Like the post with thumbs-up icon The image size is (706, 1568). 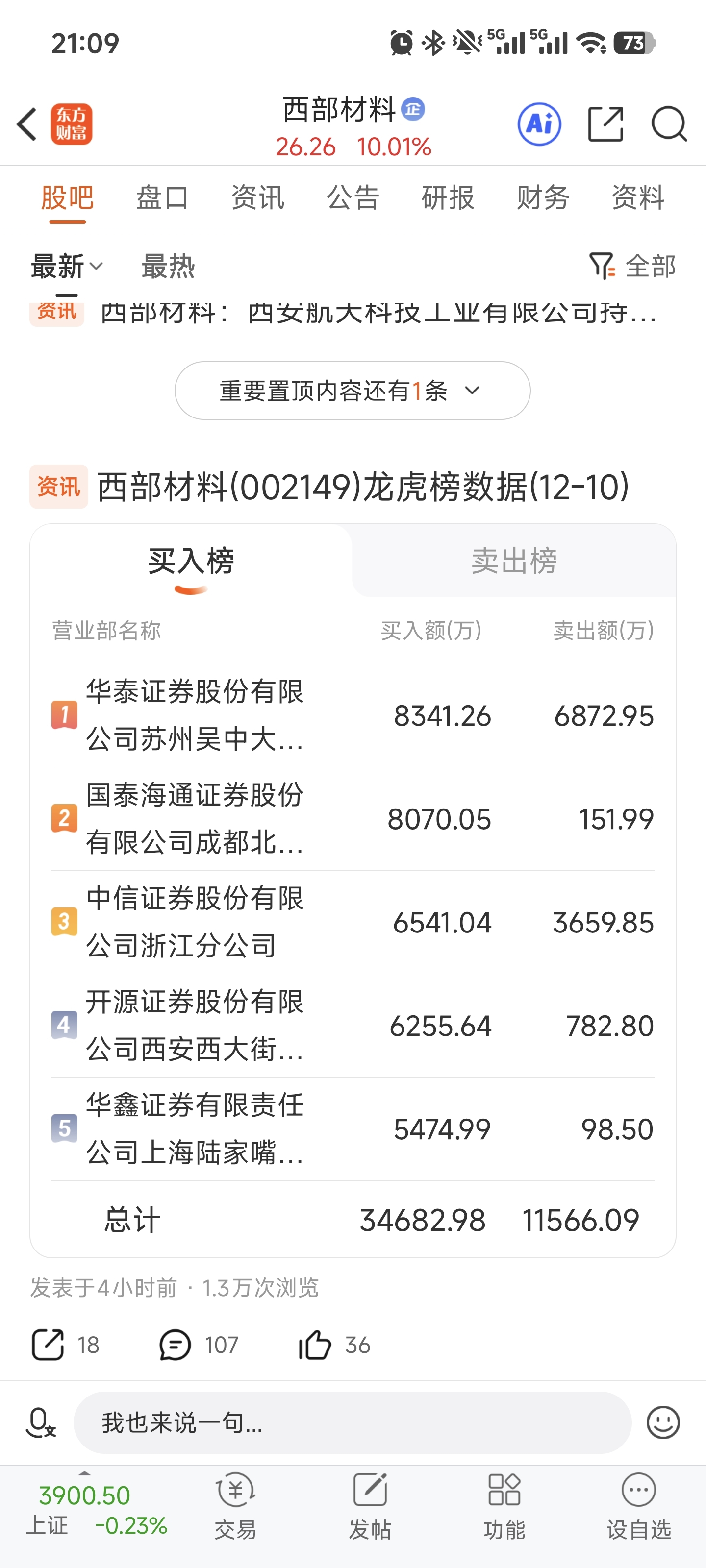pos(314,1345)
